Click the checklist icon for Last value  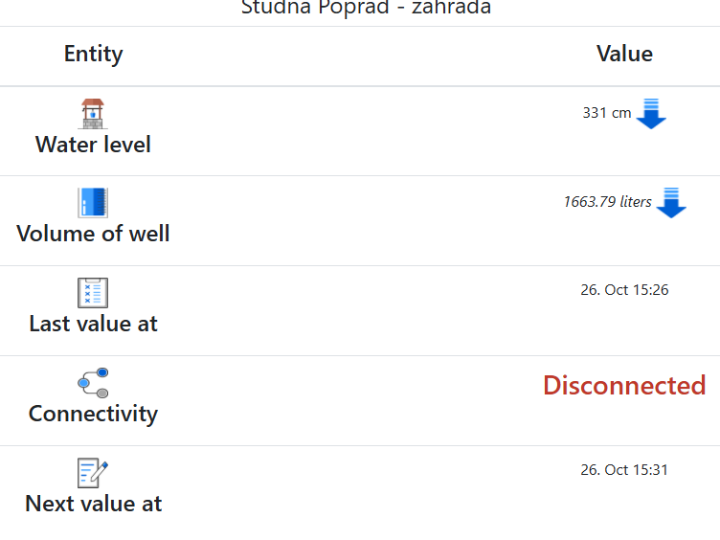click(x=93, y=293)
